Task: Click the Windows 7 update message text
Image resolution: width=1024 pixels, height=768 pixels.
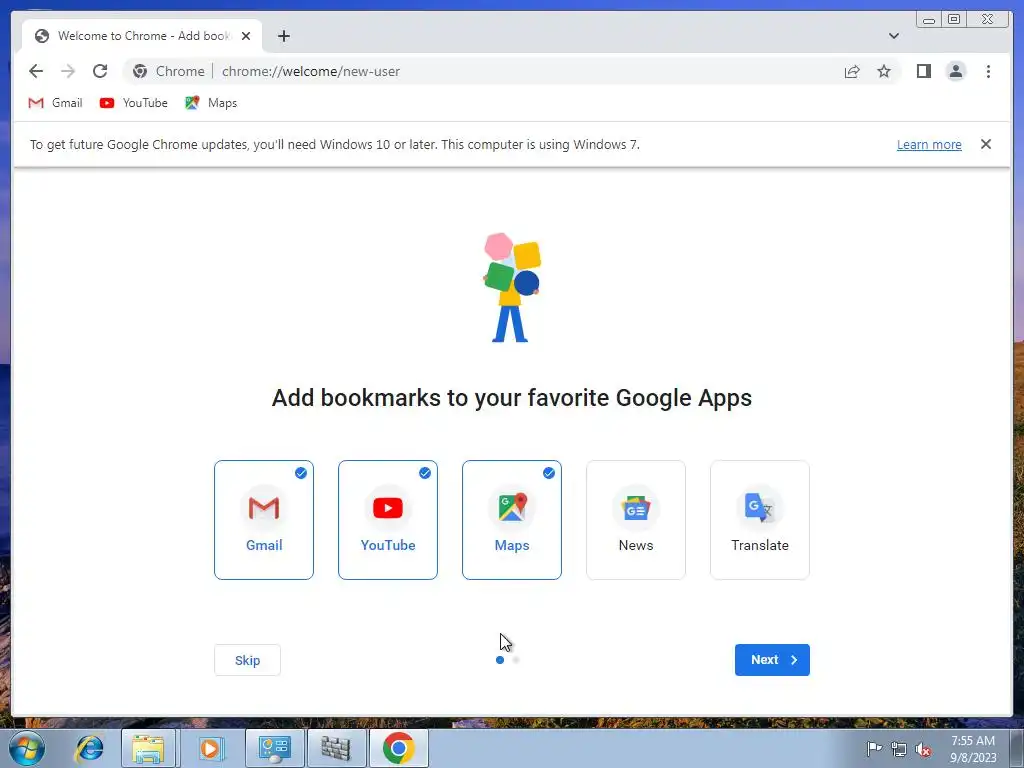Action: point(334,144)
